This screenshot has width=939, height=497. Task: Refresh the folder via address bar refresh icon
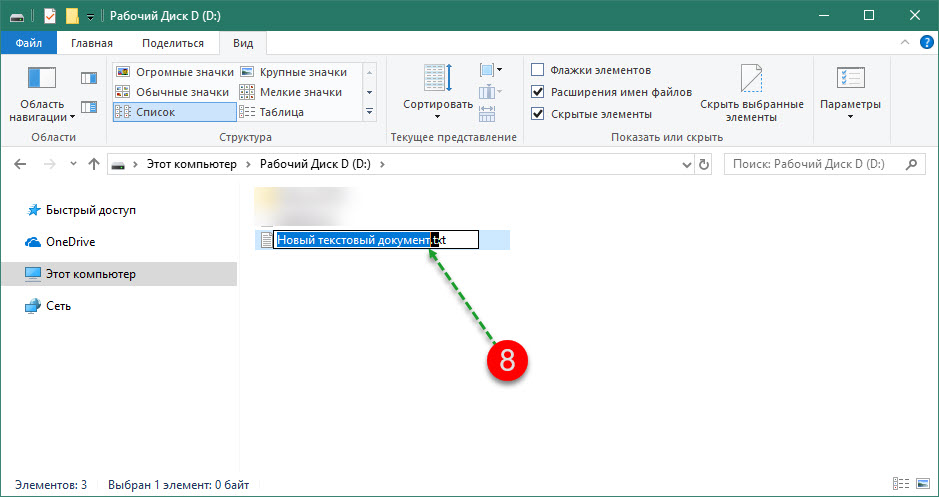tap(704, 164)
